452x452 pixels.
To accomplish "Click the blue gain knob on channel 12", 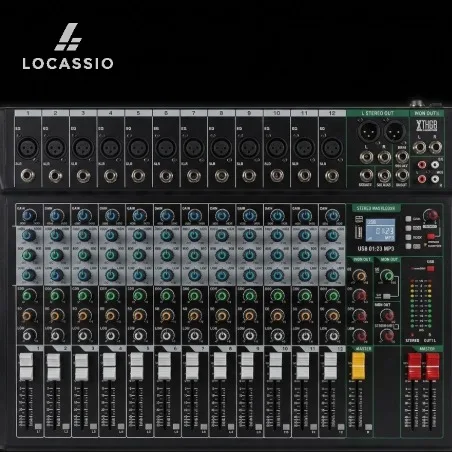I will click(332, 216).
